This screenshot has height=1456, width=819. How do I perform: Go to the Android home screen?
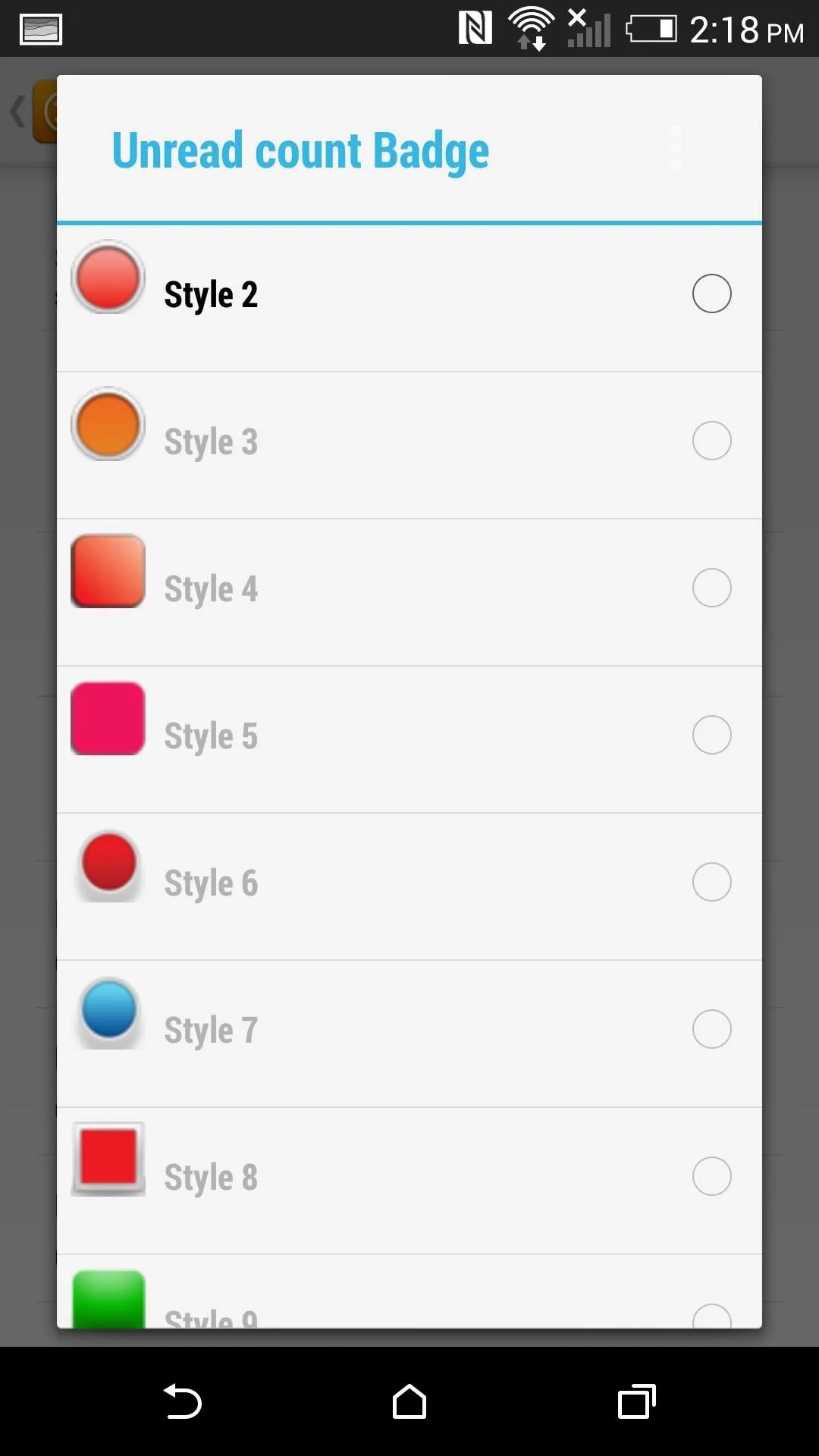[409, 1401]
